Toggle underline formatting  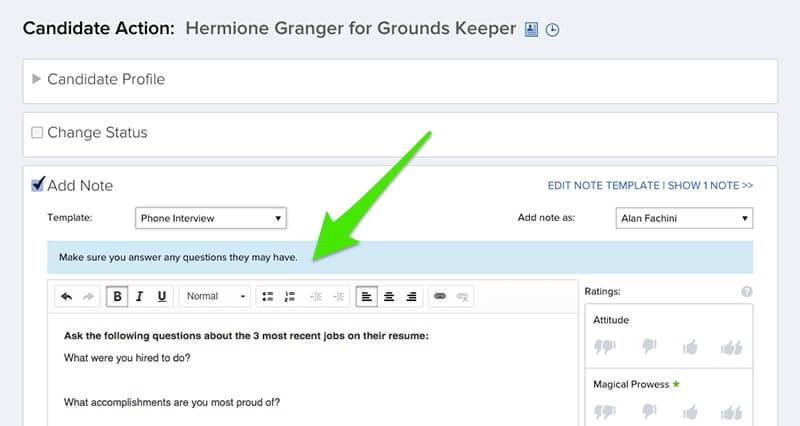162,296
